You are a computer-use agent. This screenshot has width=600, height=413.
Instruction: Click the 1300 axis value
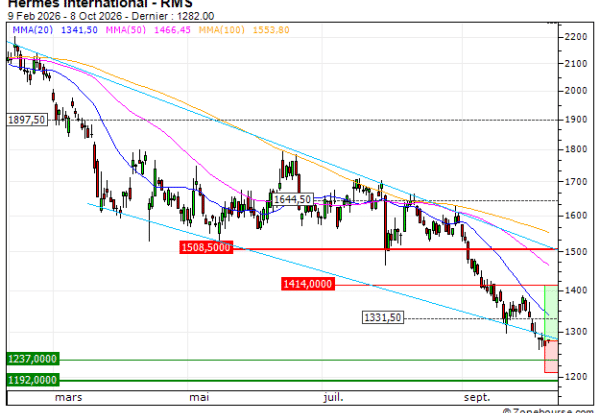(576, 331)
